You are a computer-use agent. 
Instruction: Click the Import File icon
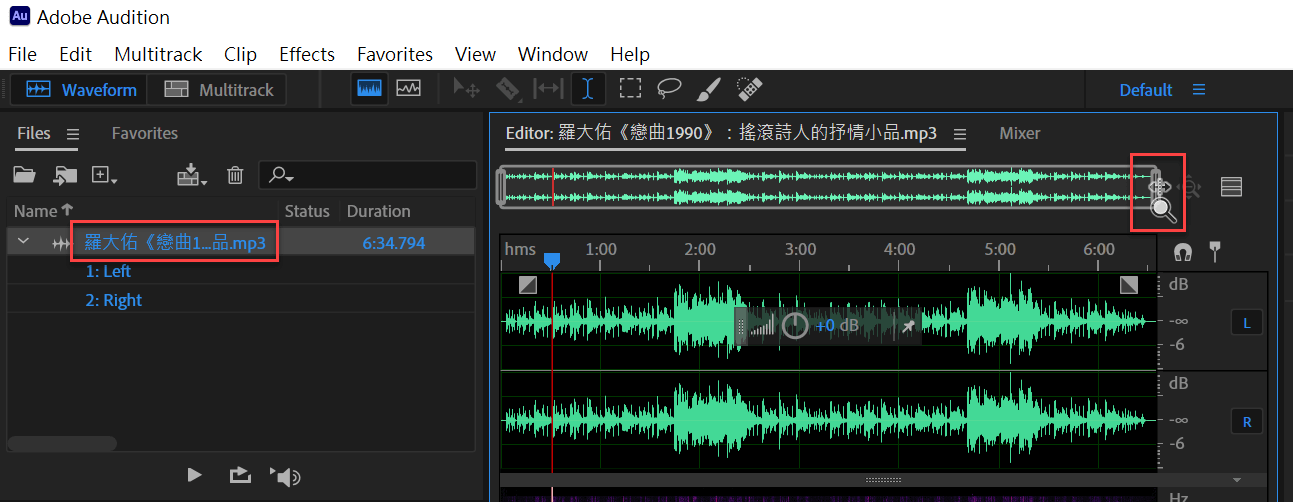(x=66, y=176)
